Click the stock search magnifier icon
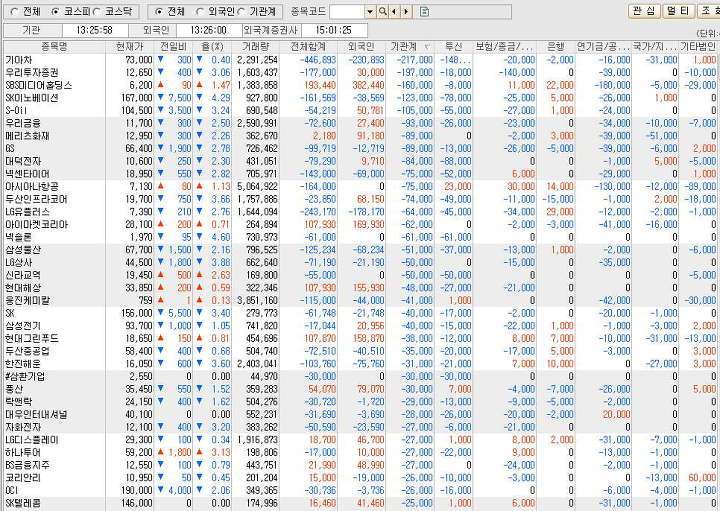Viewport: 720px width, 511px height. tap(382, 11)
